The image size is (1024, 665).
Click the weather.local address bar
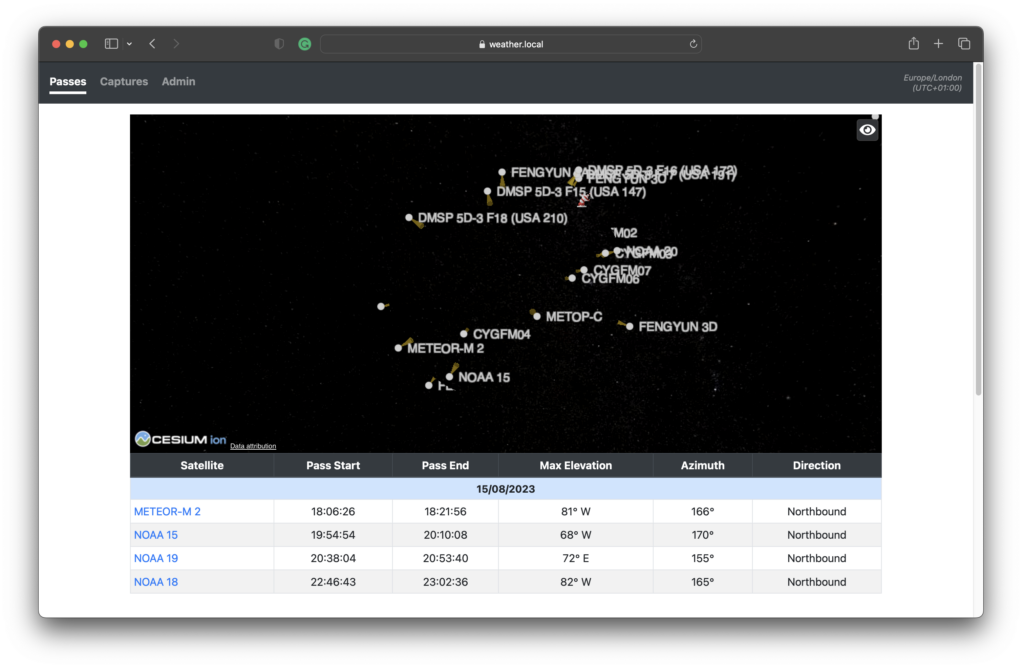[510, 43]
